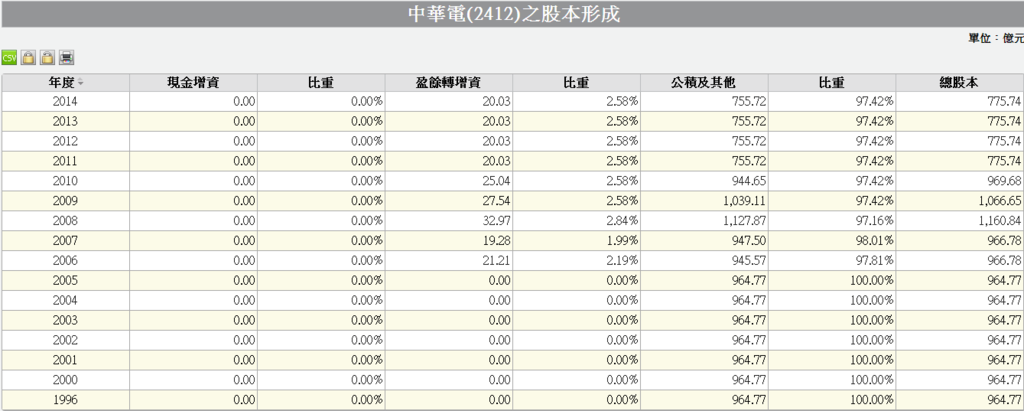Click the 944.65 value in the 2010 row
This screenshot has height=411, width=1024.
tap(750, 181)
